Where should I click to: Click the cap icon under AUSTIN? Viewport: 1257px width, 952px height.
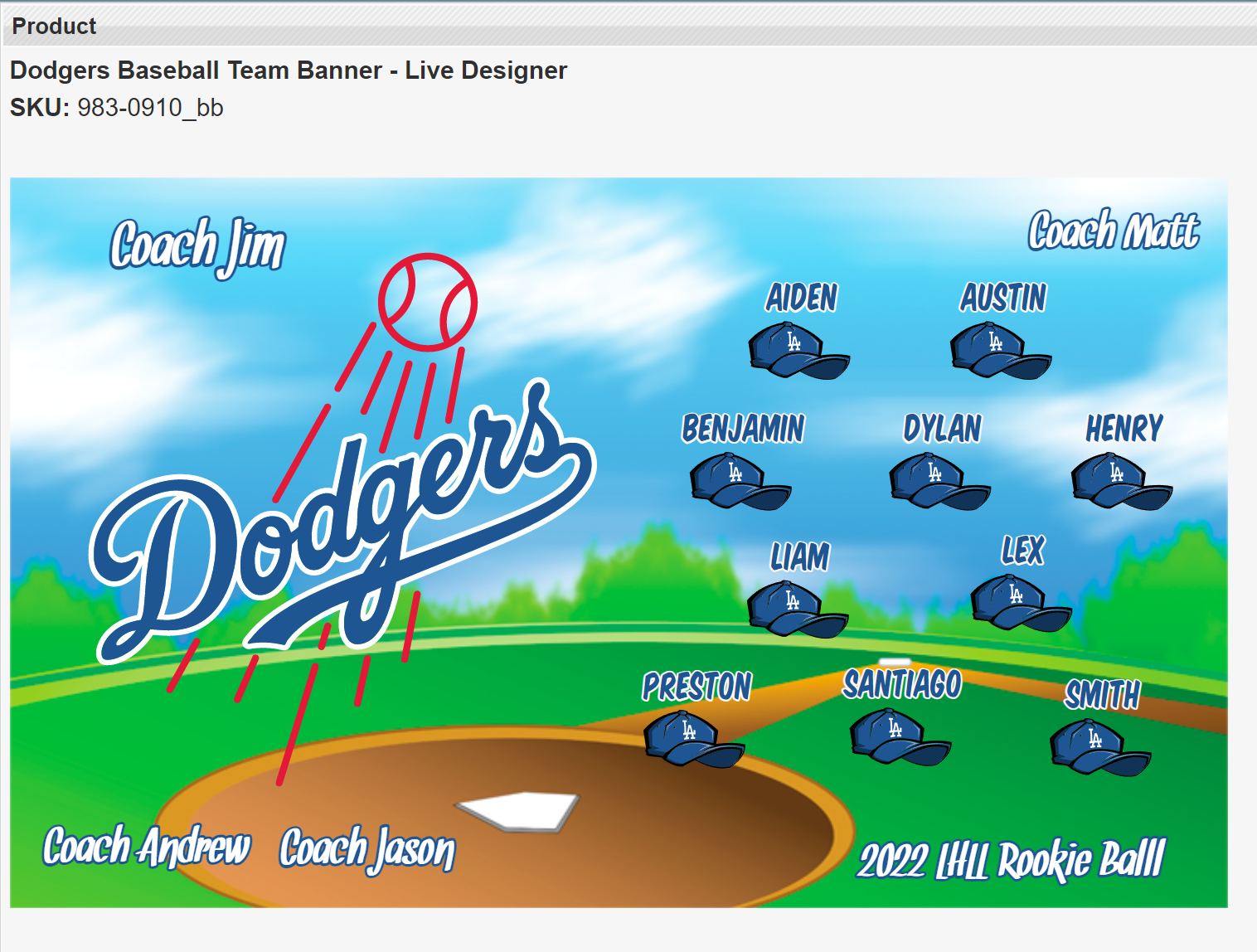point(1001,351)
